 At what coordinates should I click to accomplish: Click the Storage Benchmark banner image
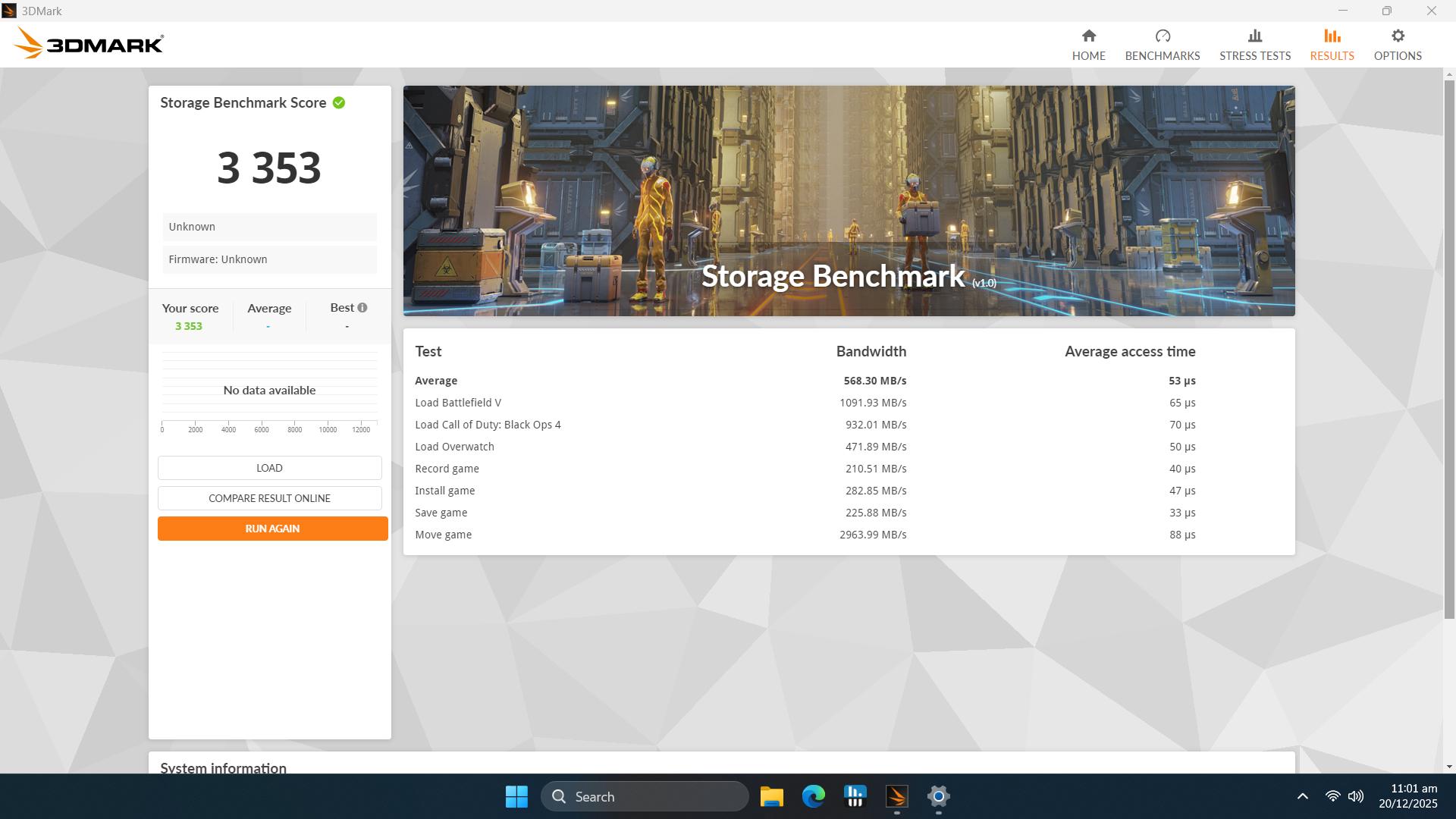849,200
